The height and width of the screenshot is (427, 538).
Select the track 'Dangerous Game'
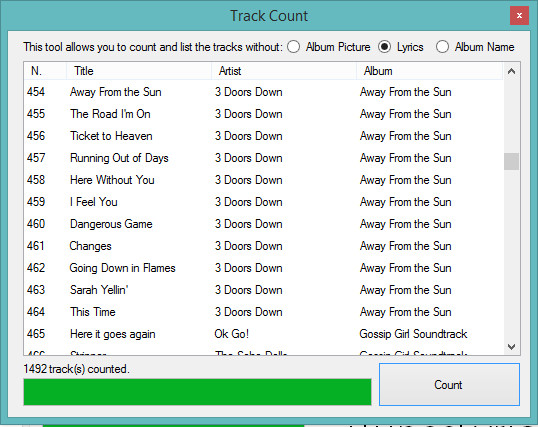111,224
